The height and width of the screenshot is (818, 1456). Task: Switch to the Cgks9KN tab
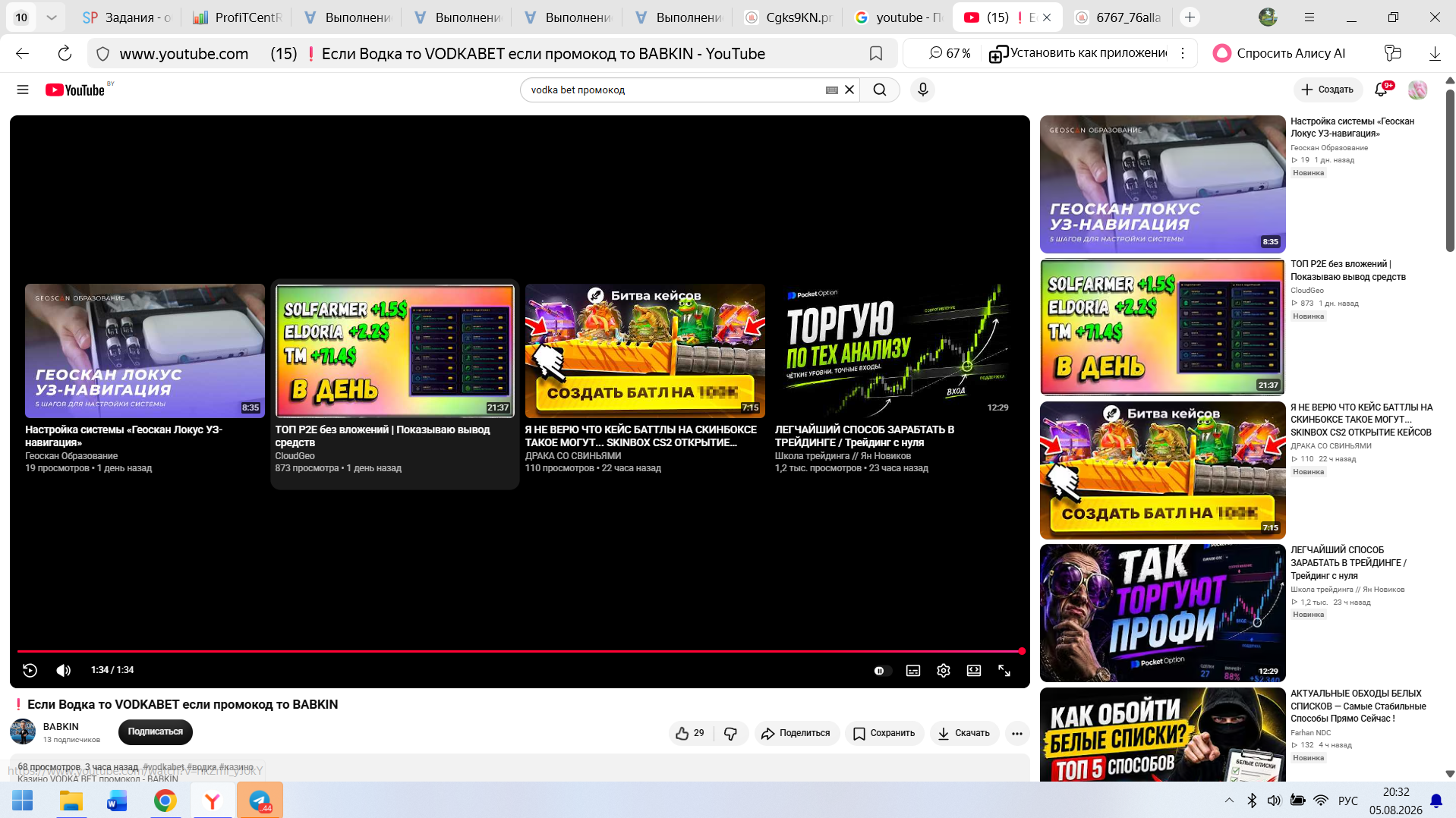pos(789,17)
